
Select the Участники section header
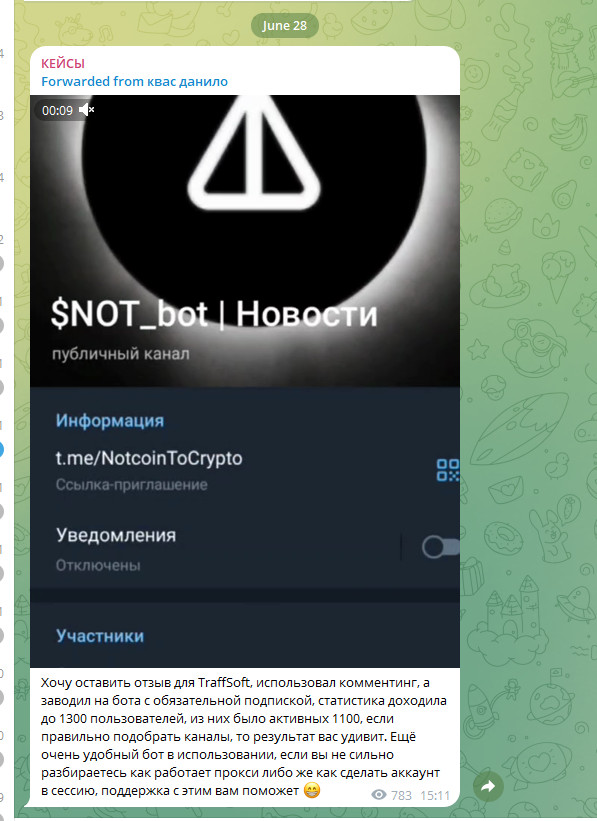(100, 636)
